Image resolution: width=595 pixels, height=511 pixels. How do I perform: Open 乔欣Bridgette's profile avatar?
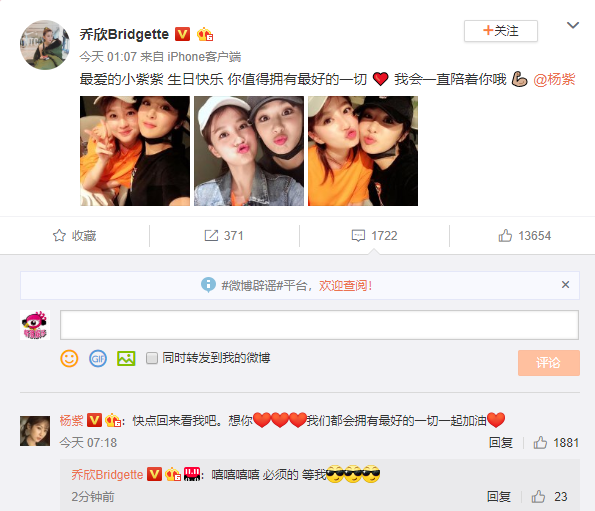pos(45,45)
